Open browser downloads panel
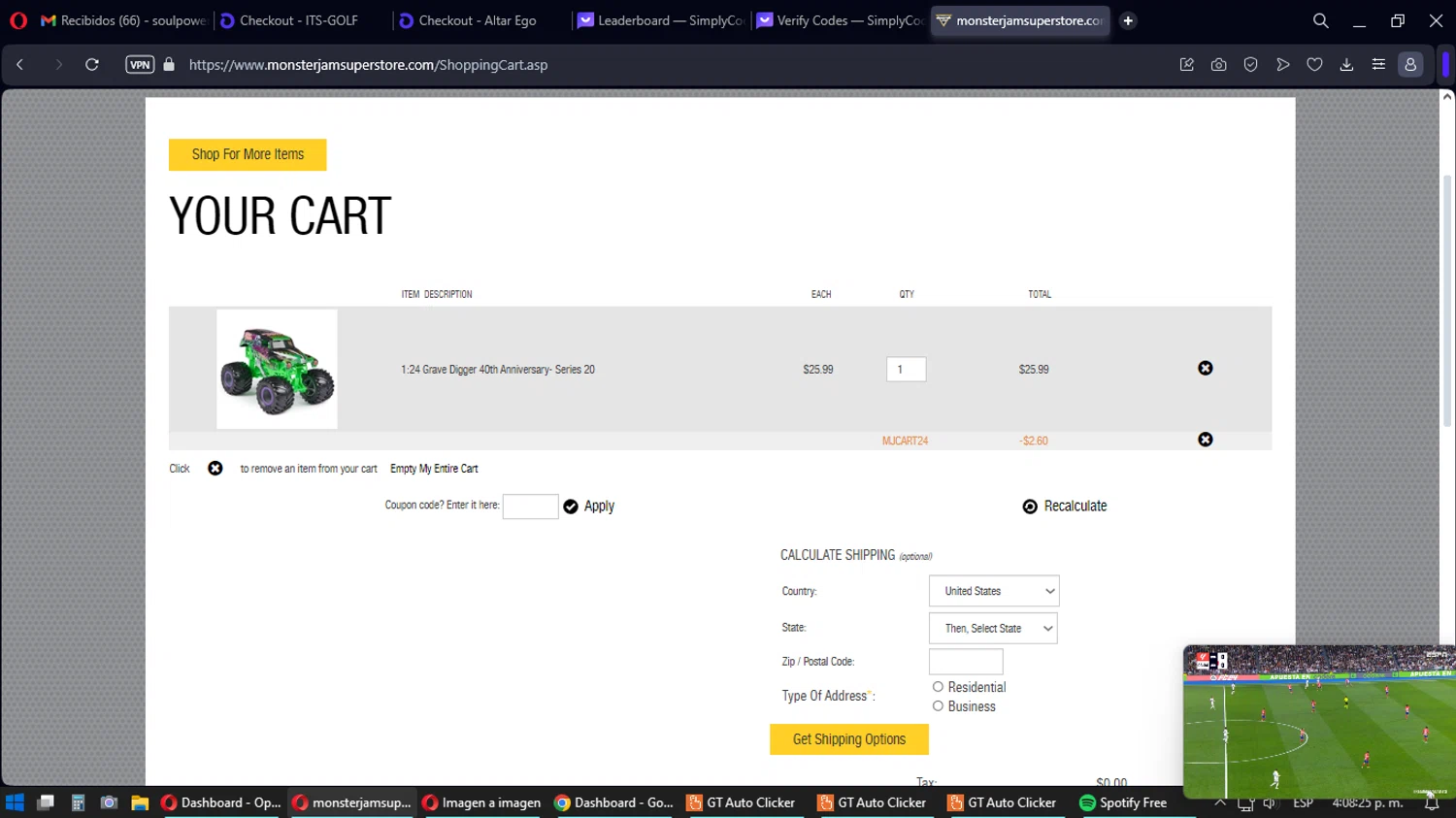Screen dimensions: 1456x818 (x=1346, y=65)
